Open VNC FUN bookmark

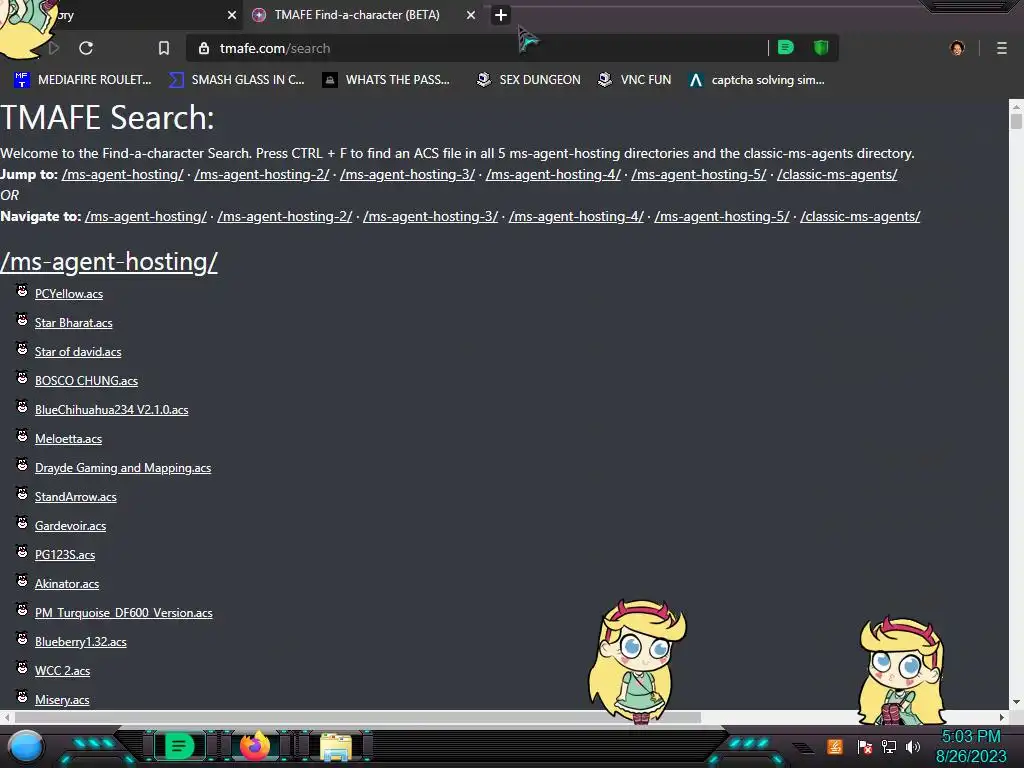coord(635,80)
